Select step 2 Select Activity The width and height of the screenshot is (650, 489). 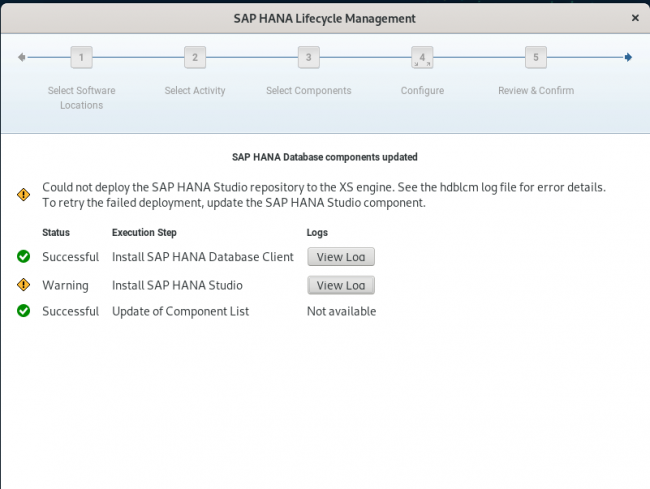coord(195,57)
